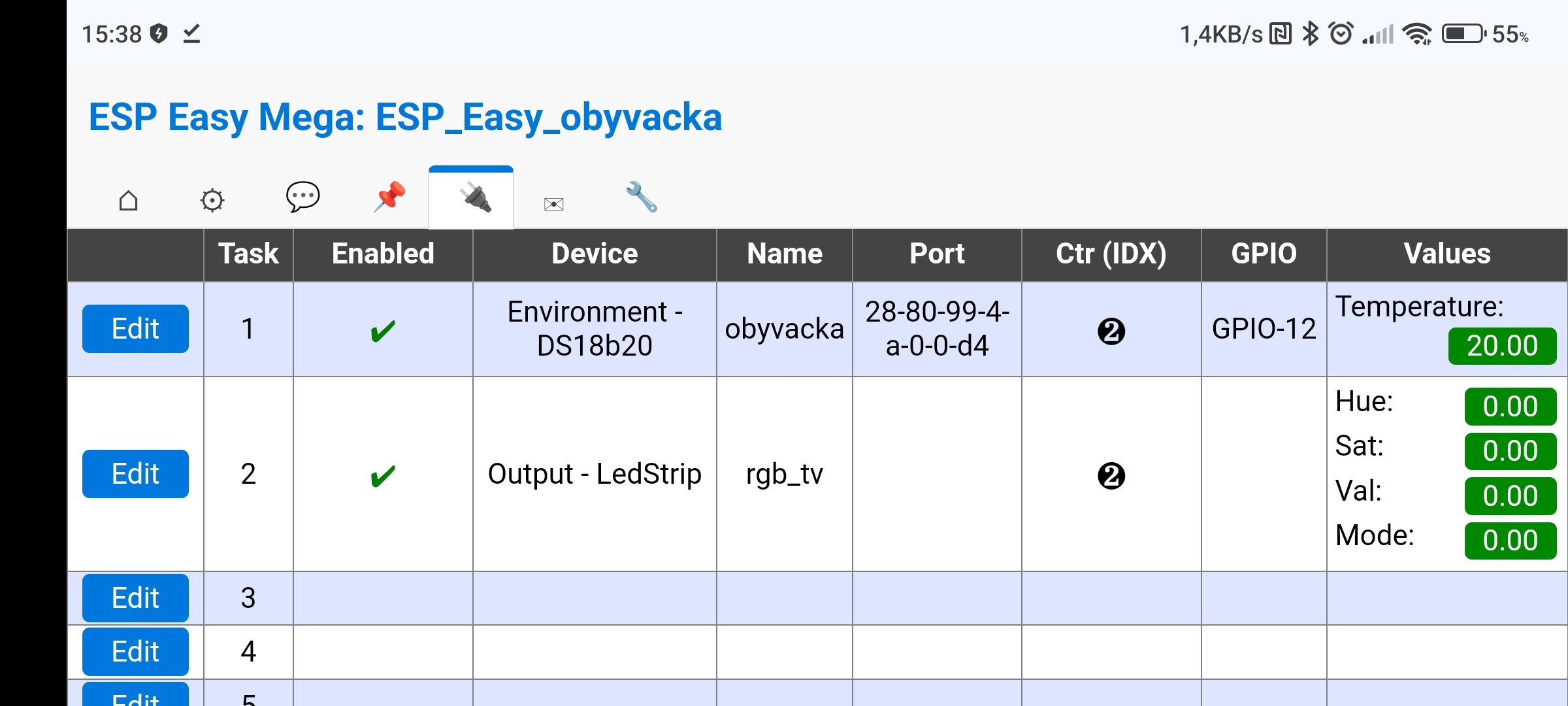The width and height of the screenshot is (1568, 706).
Task: Edit task 1 DS18b20 device
Action: tap(135, 329)
